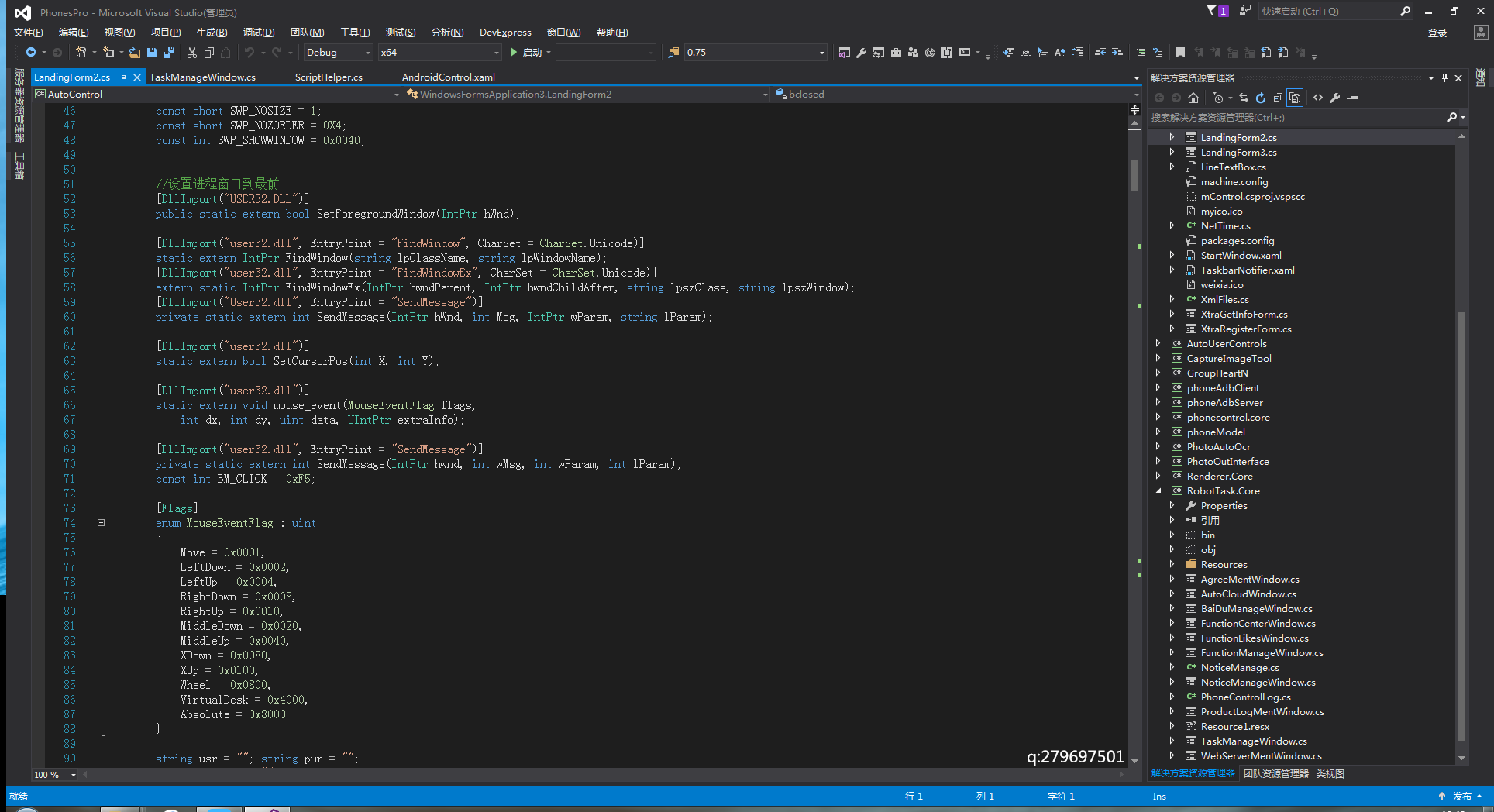This screenshot has height=812, width=1494.
Task: Click the 启动 start debugging button
Action: (529, 53)
